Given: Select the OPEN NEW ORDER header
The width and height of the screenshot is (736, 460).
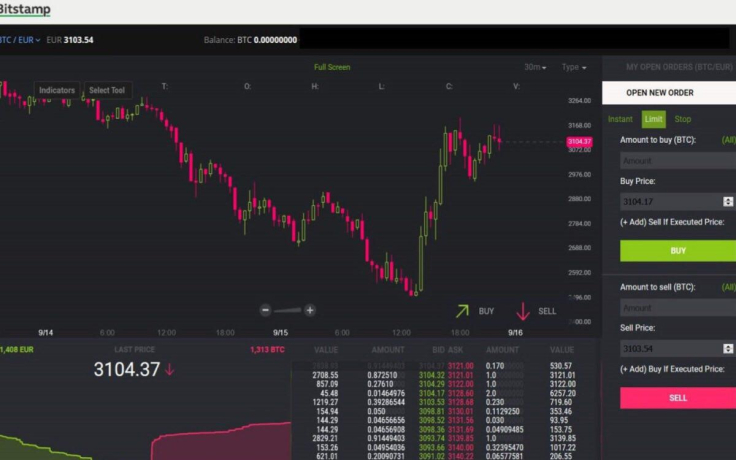Looking at the screenshot, I should pyautogui.click(x=669, y=92).
